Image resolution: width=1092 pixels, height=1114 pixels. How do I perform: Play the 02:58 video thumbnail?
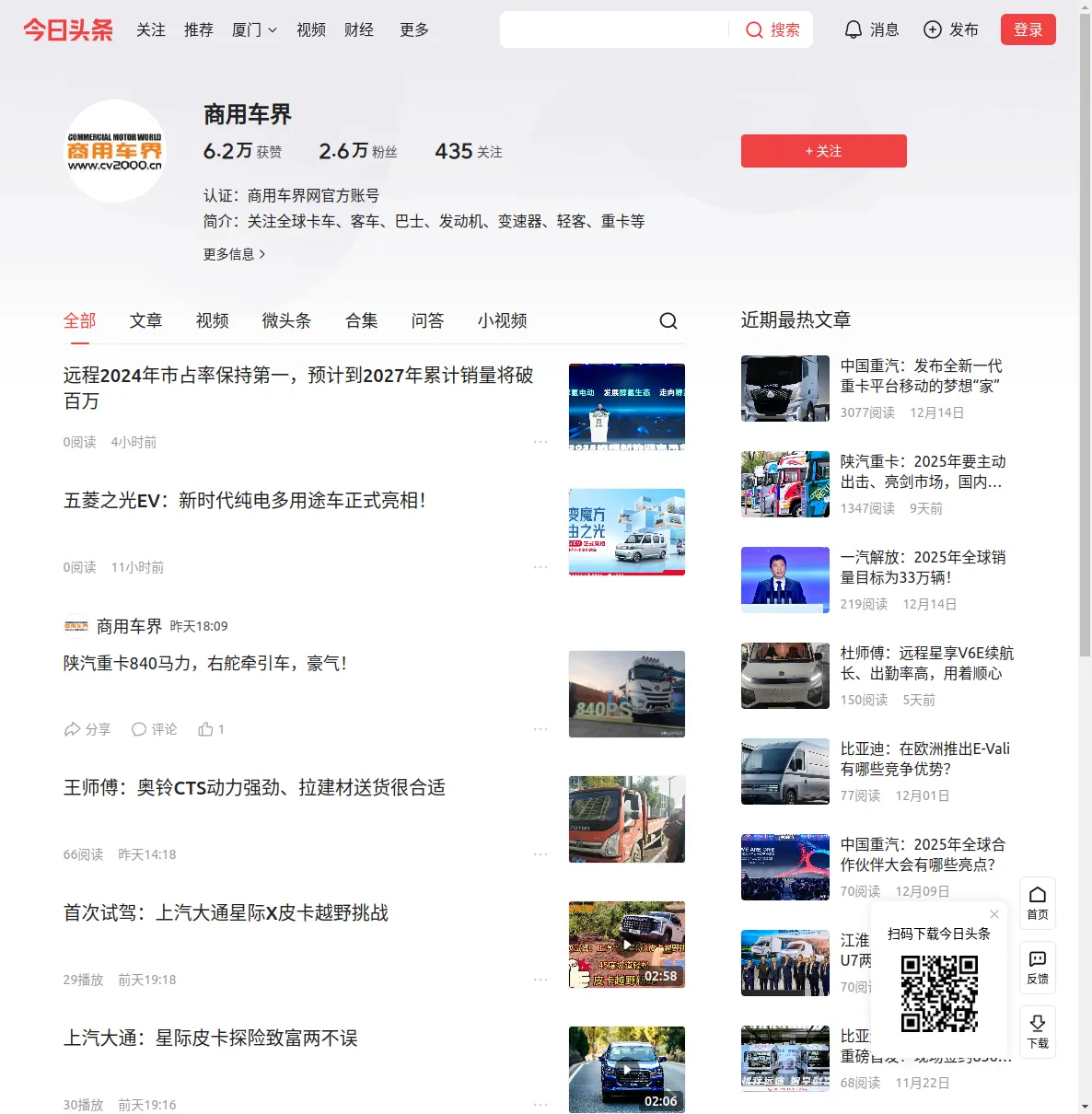[627, 945]
